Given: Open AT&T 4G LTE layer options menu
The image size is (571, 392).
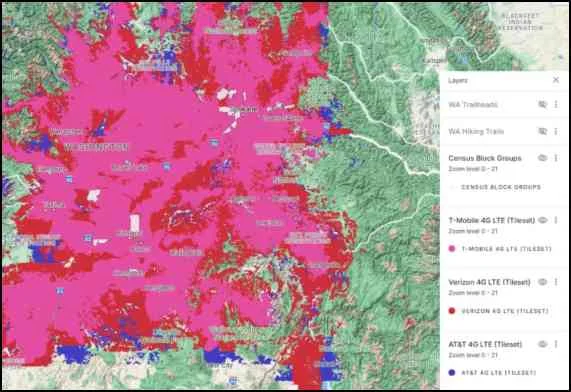Looking at the screenshot, I should (556, 344).
